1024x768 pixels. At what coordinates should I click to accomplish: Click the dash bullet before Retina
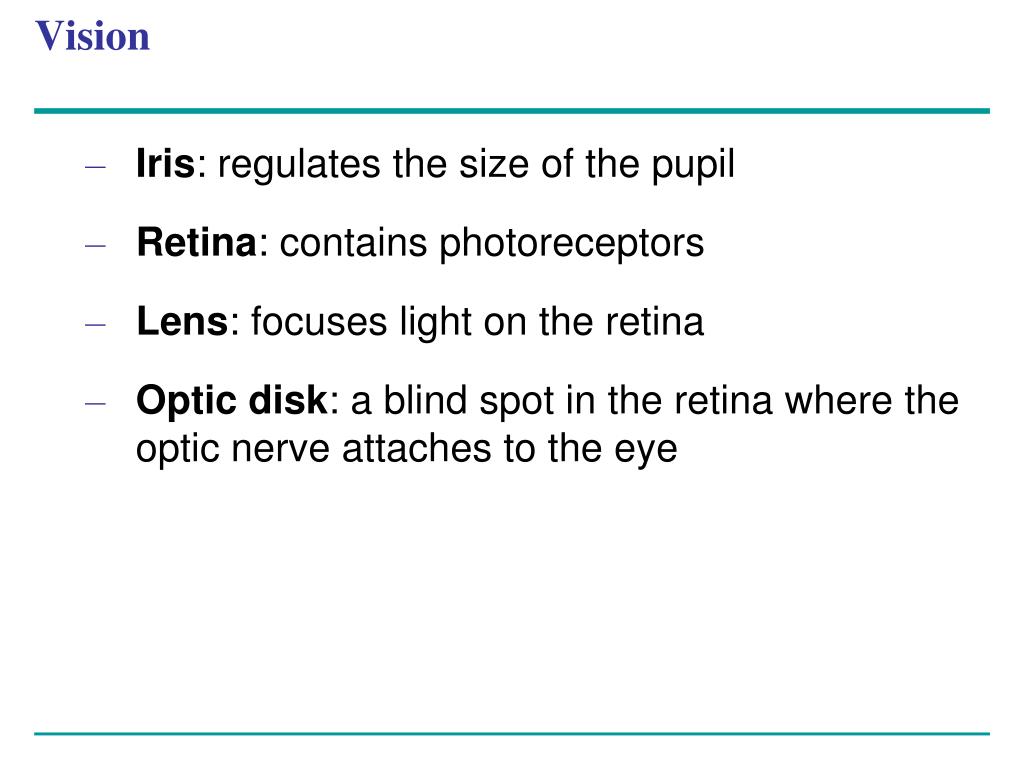[x=96, y=245]
